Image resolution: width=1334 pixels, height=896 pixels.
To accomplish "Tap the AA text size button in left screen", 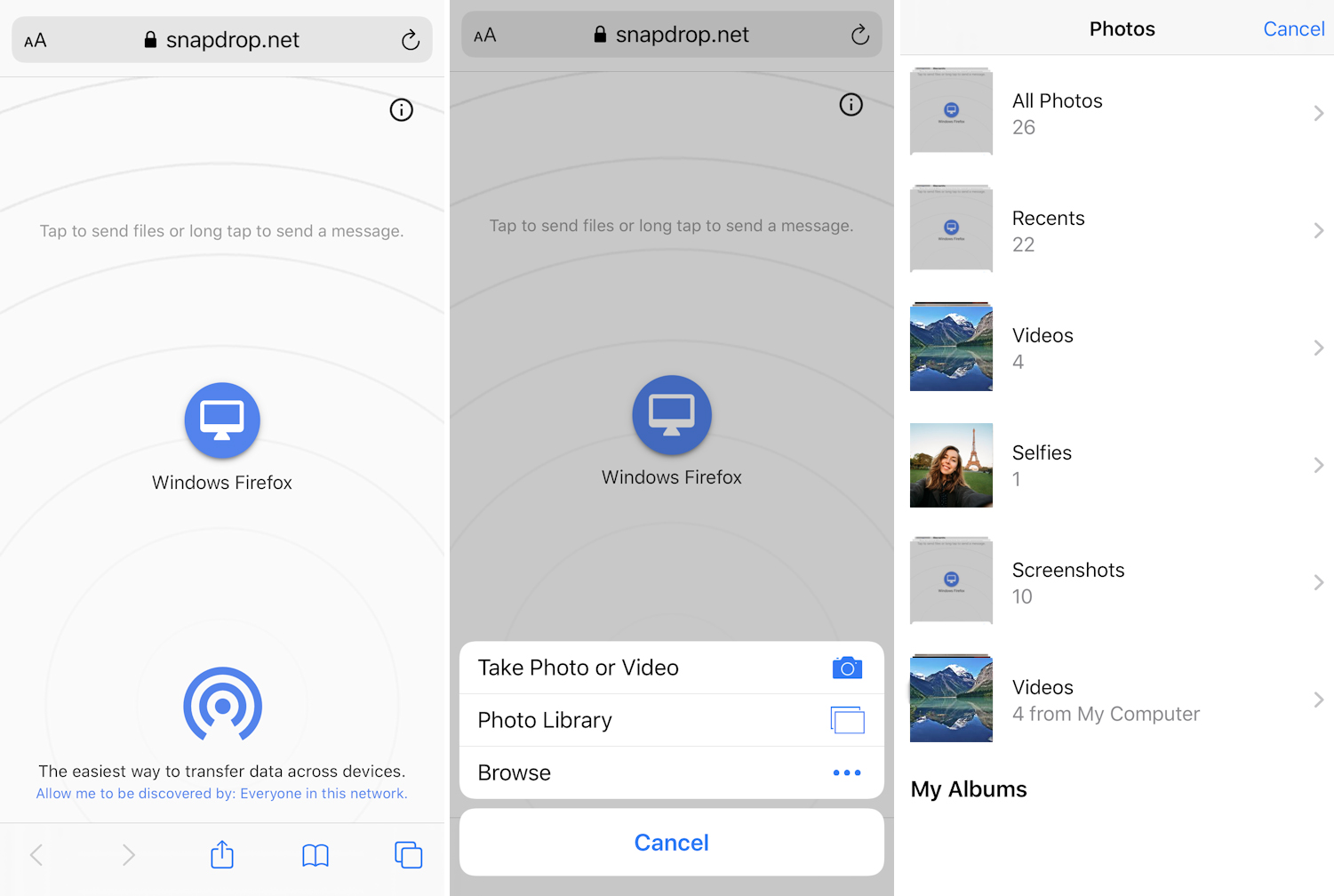I will coord(36,41).
